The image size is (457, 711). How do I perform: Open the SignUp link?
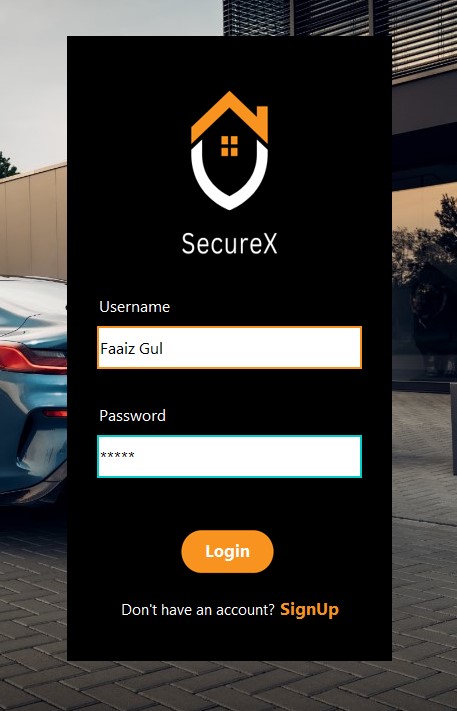click(310, 609)
